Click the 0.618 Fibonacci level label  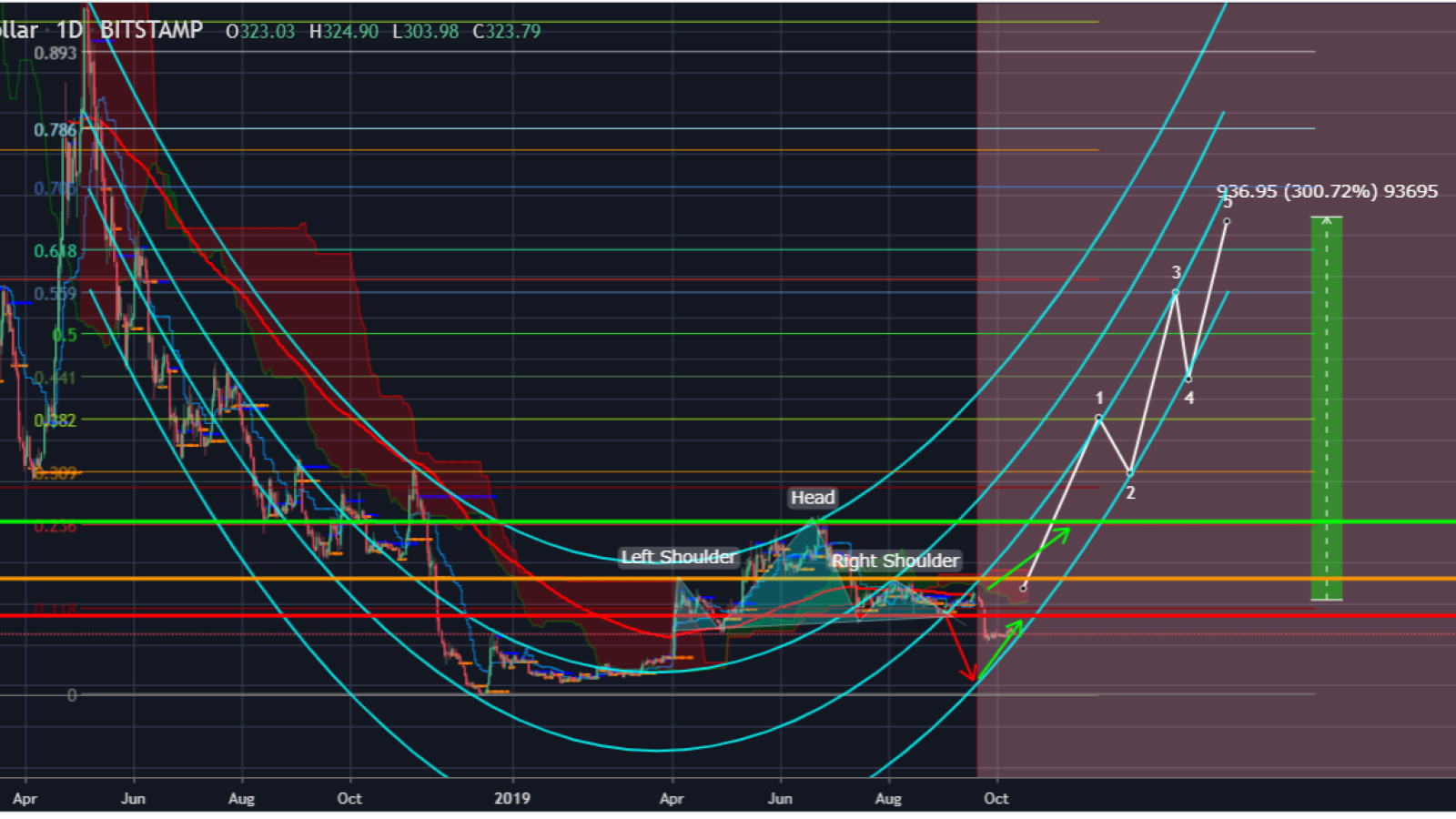[56, 250]
